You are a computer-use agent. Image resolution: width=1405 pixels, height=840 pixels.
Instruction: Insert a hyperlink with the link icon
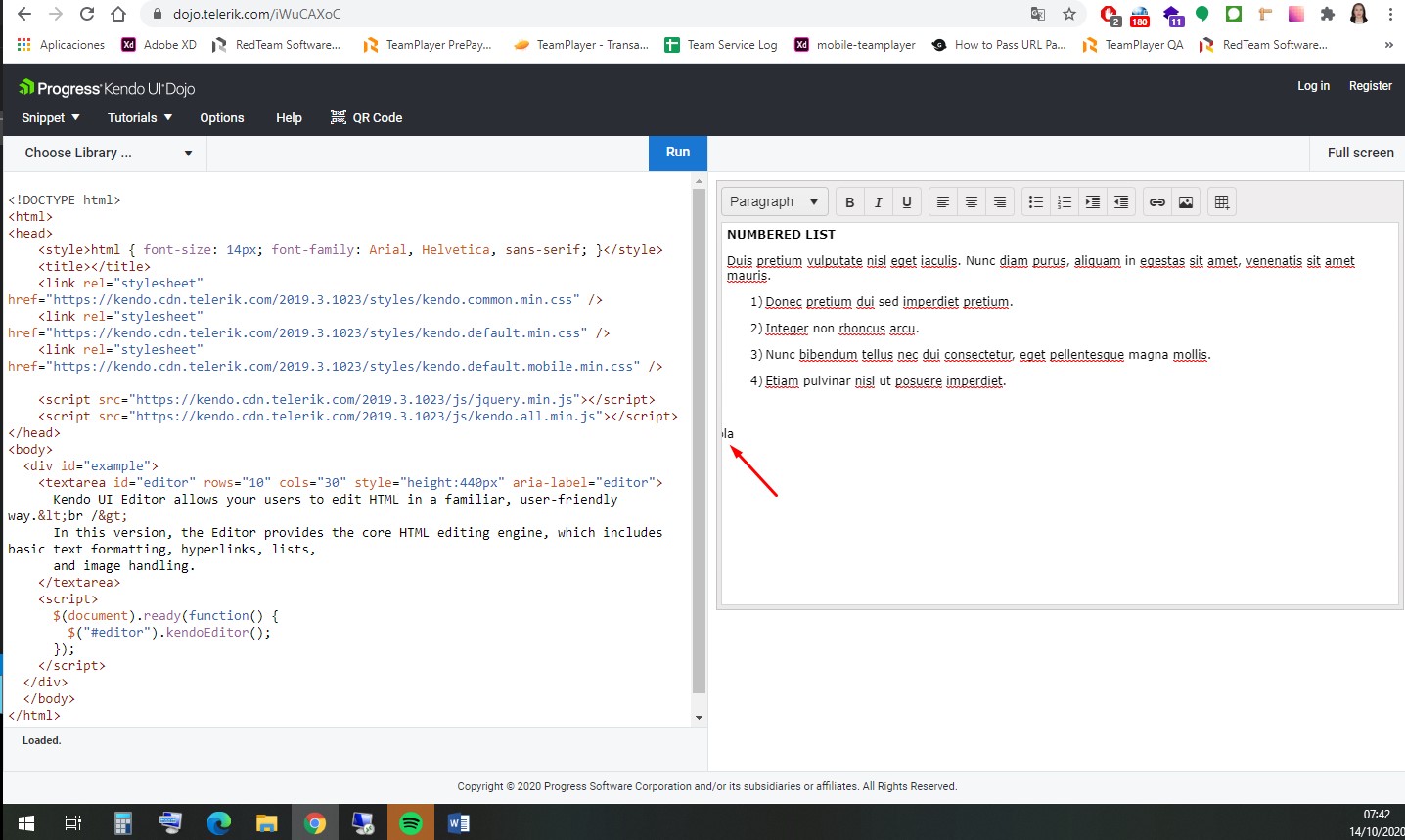1157,202
